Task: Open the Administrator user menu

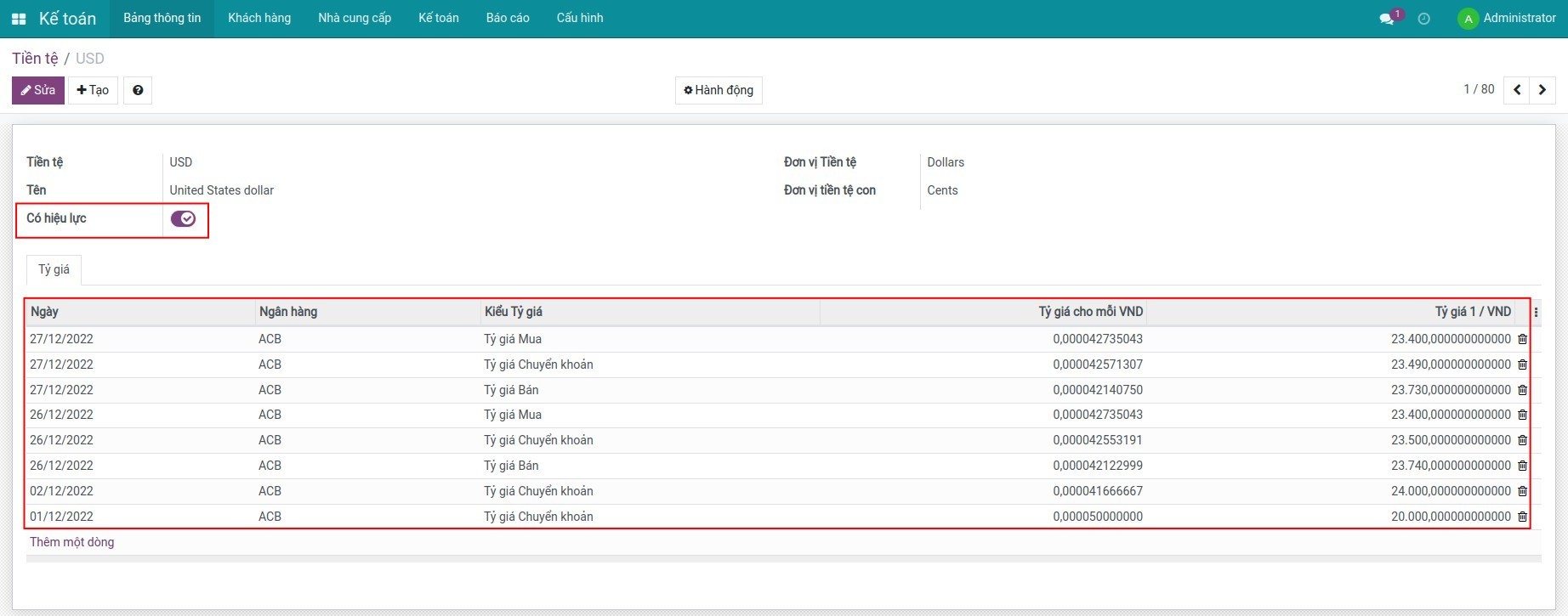Action: pos(1506,18)
